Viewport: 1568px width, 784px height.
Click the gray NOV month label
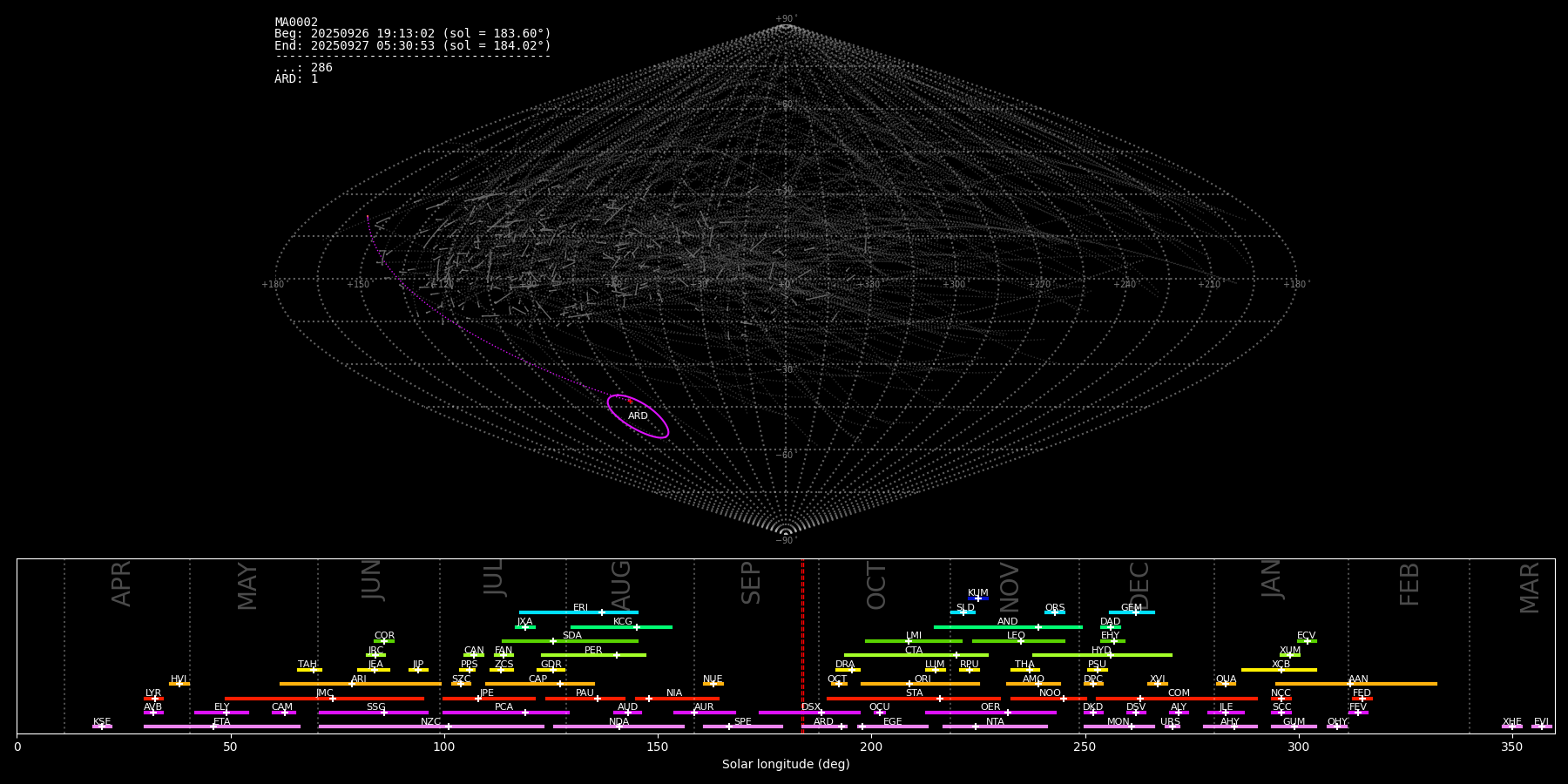[x=1009, y=587]
